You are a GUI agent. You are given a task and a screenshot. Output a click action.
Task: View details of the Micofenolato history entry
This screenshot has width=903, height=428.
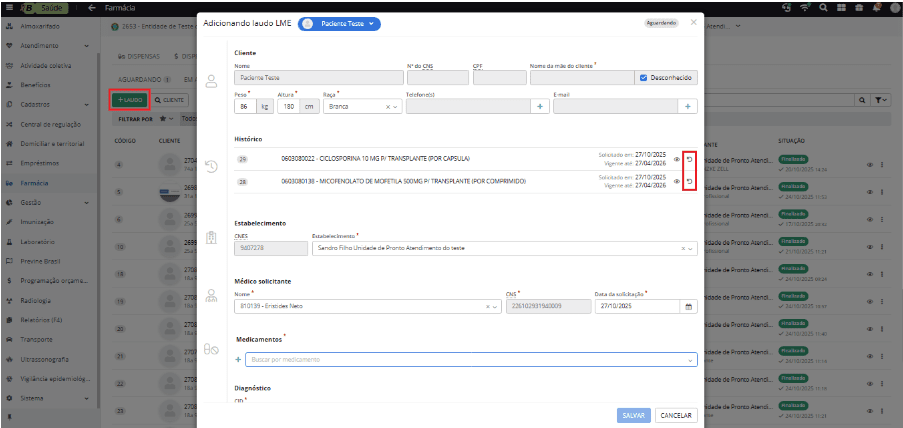coord(677,181)
